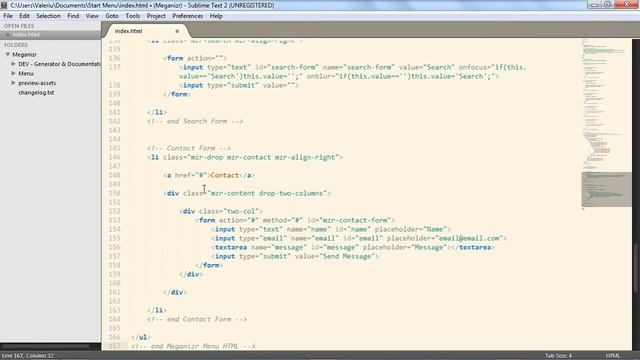This screenshot has height=360, width=640.
Task: Open the View menu
Action: point(92,16)
